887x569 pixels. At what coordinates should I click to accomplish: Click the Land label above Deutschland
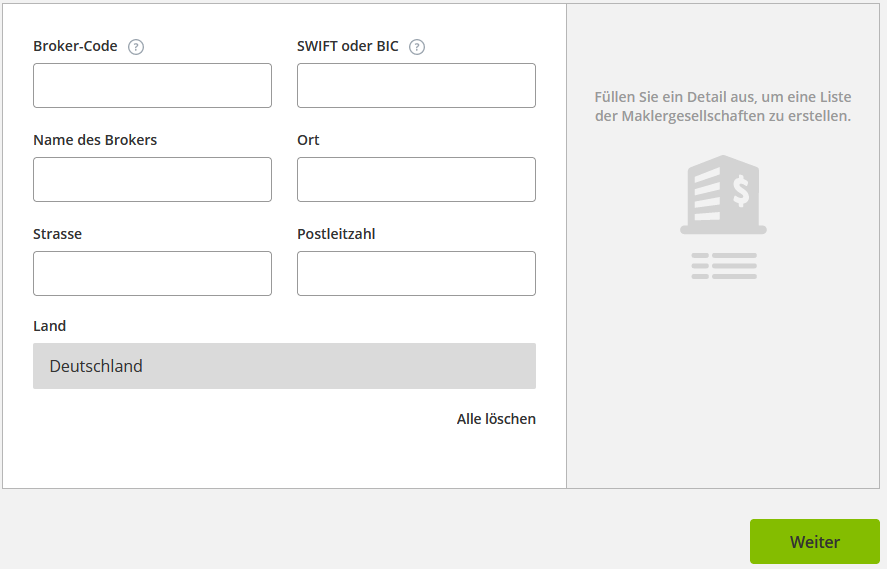pos(50,326)
